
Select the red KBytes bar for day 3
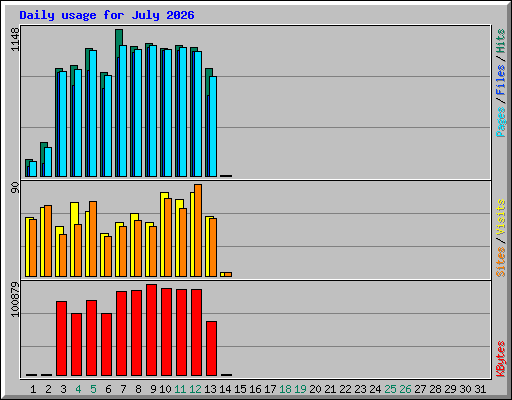61,339
